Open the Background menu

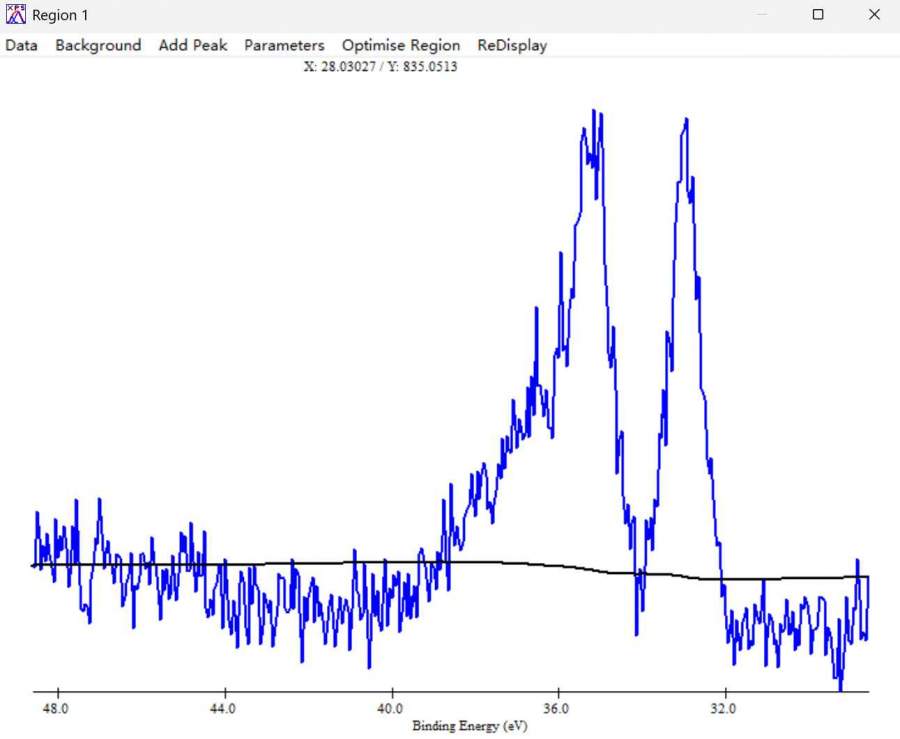pos(98,45)
